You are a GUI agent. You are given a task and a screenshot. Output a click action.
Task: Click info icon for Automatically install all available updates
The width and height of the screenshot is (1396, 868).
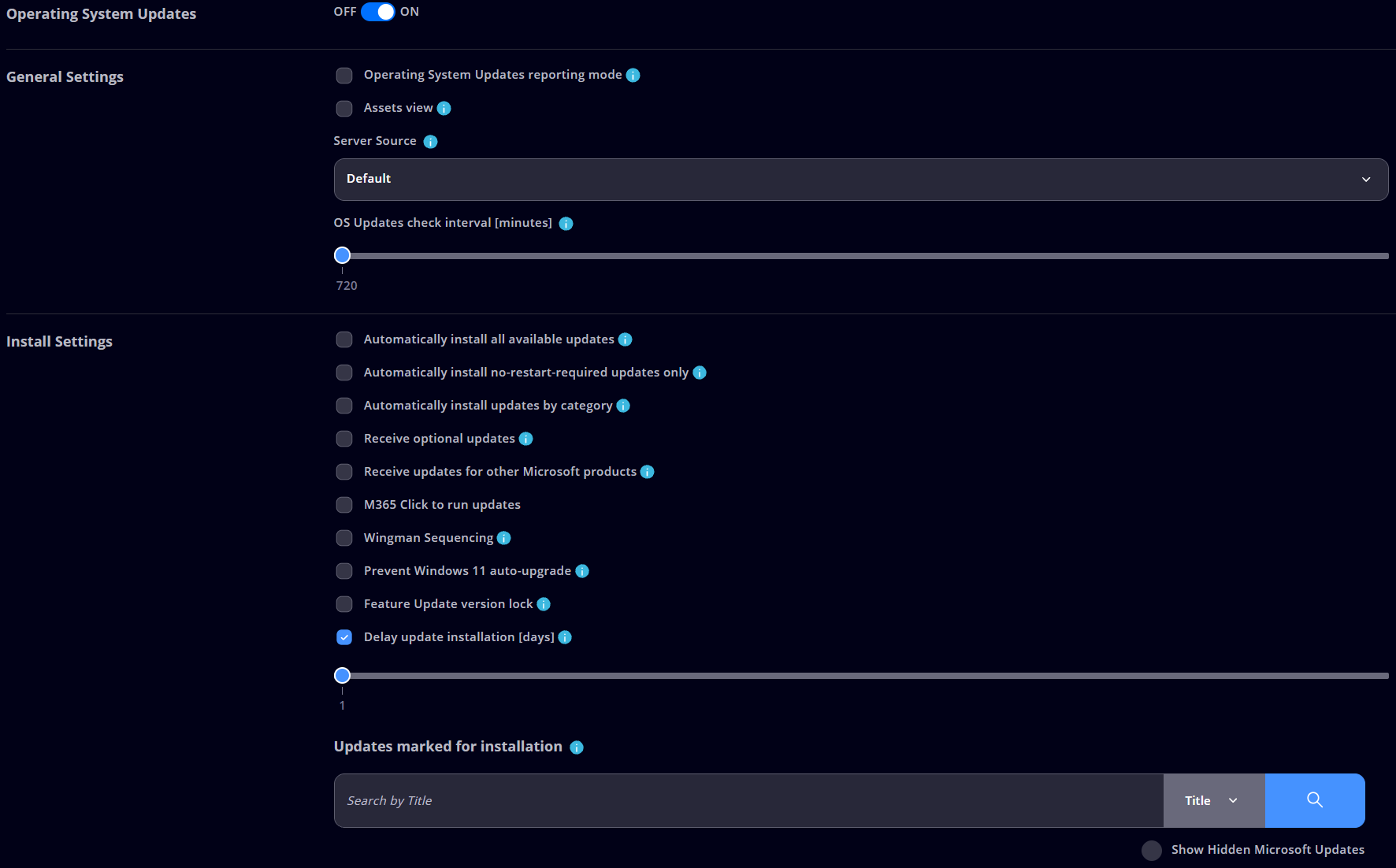pos(625,339)
